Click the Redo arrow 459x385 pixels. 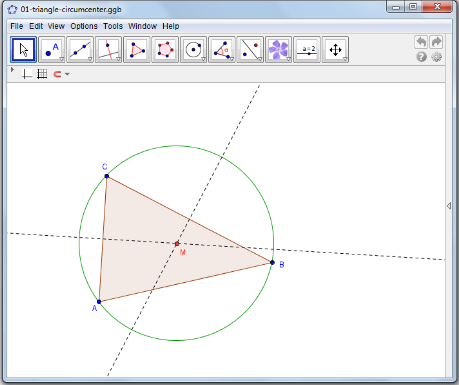tap(436, 42)
